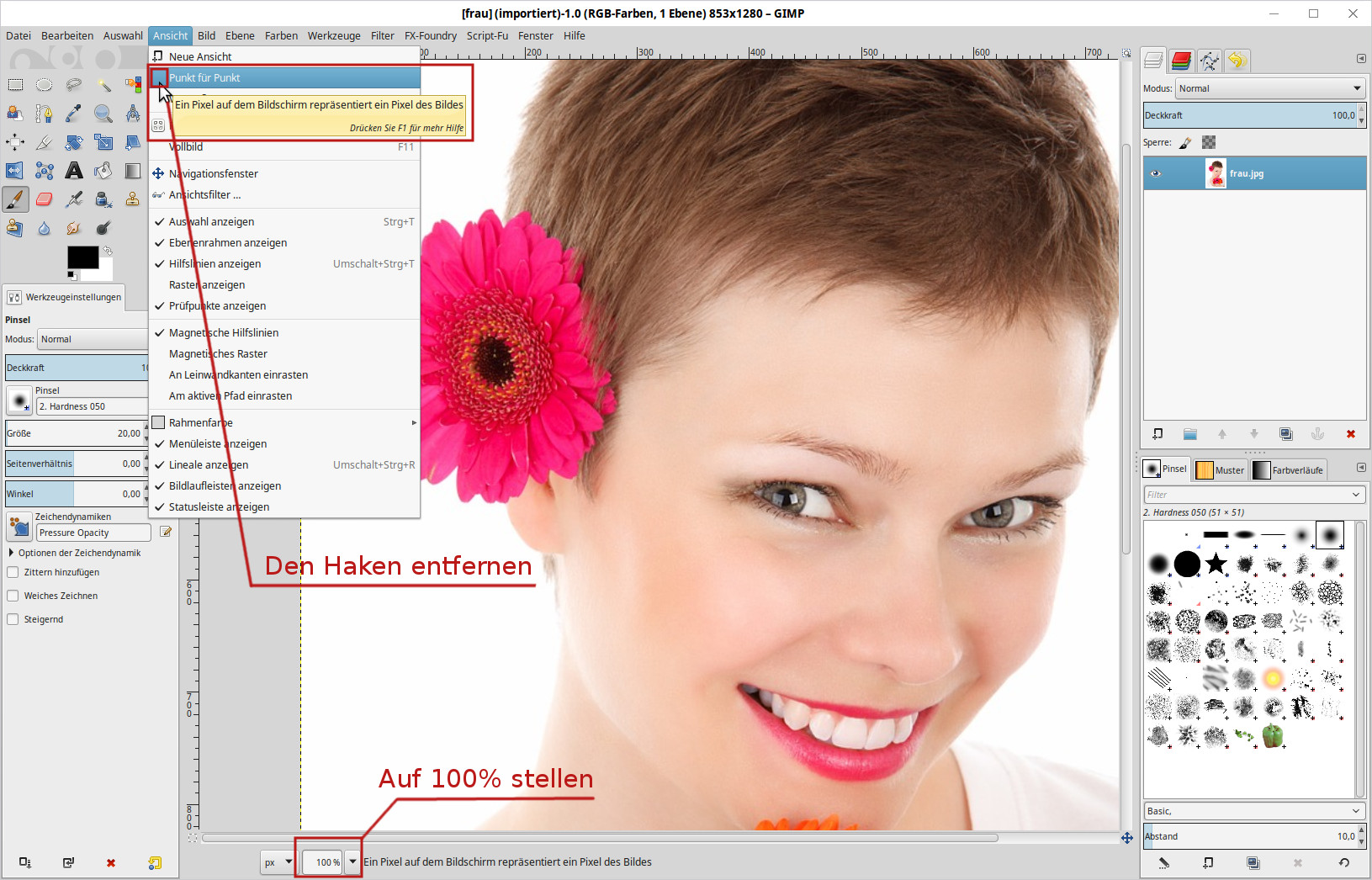Image resolution: width=1372 pixels, height=880 pixels.
Task: Toggle the Steigernd checkbox
Action: click(x=13, y=619)
